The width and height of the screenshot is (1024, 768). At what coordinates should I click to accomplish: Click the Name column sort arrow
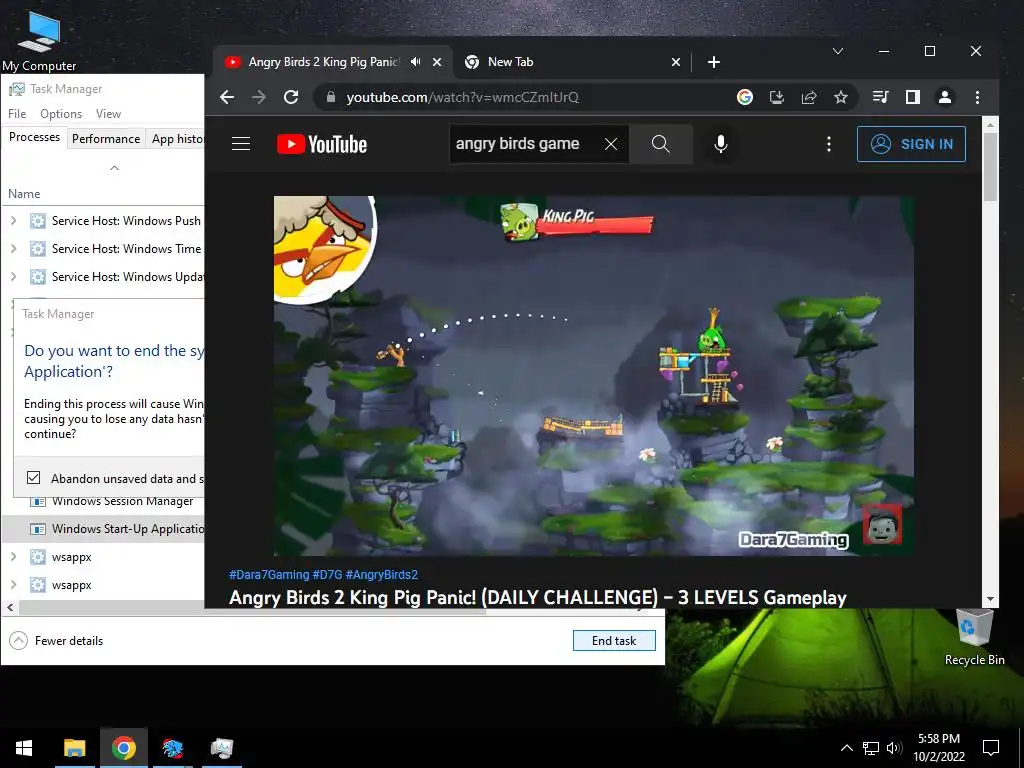(114, 168)
